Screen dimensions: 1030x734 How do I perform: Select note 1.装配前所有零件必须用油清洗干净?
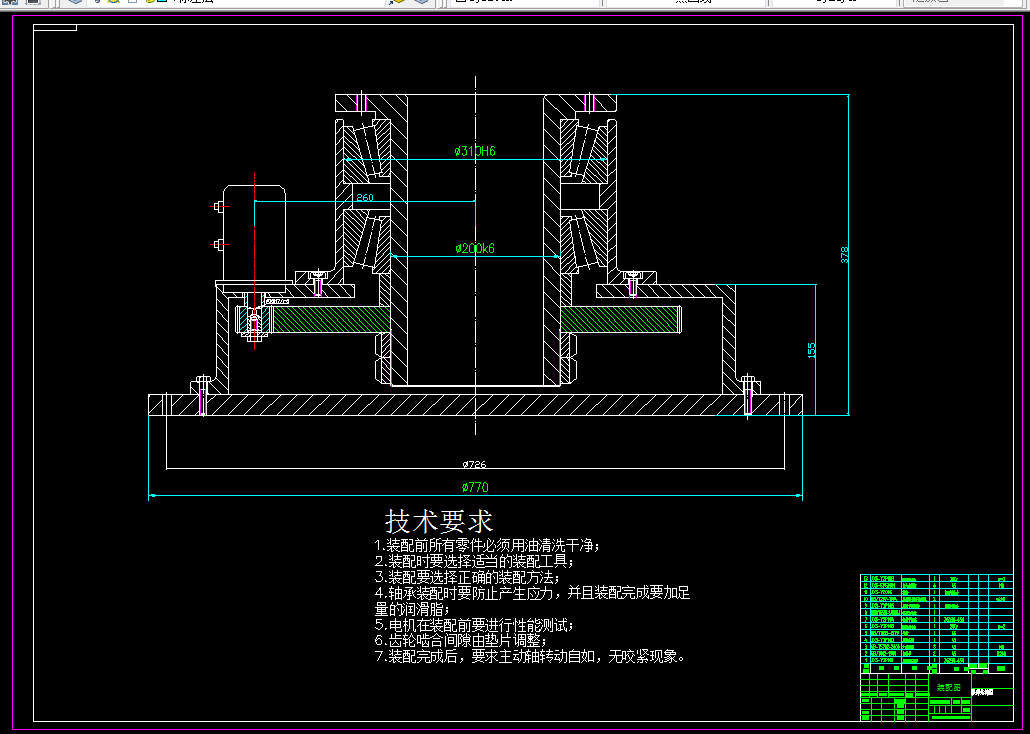(487, 545)
